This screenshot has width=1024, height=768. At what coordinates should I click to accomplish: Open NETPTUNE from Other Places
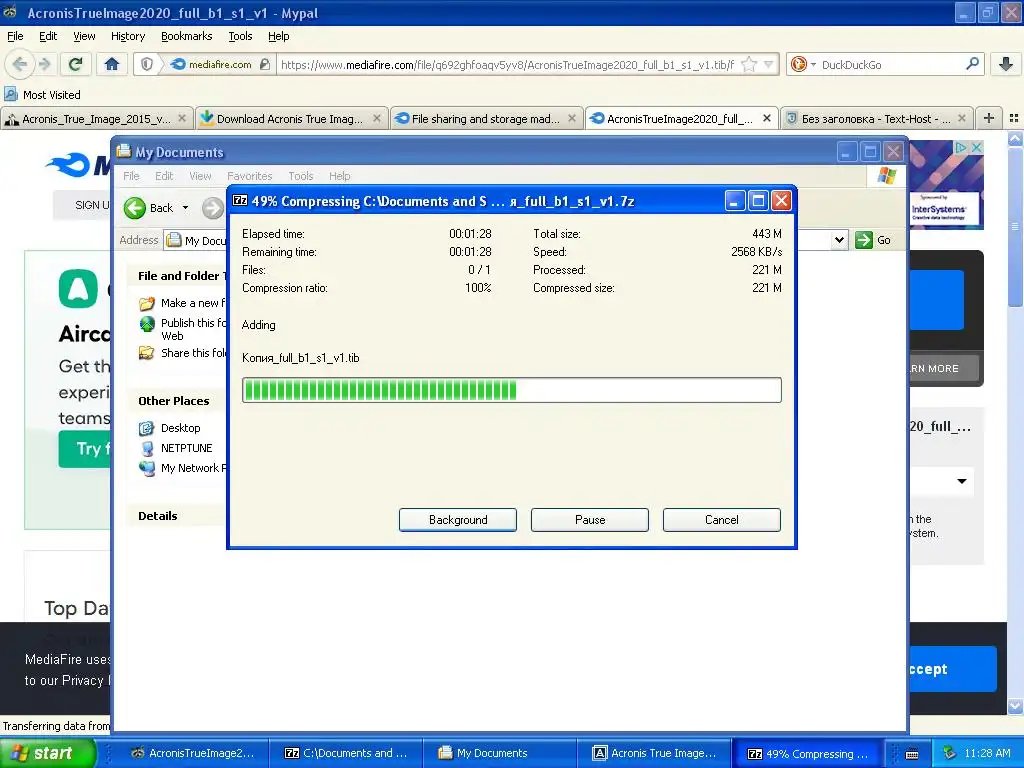coord(186,448)
